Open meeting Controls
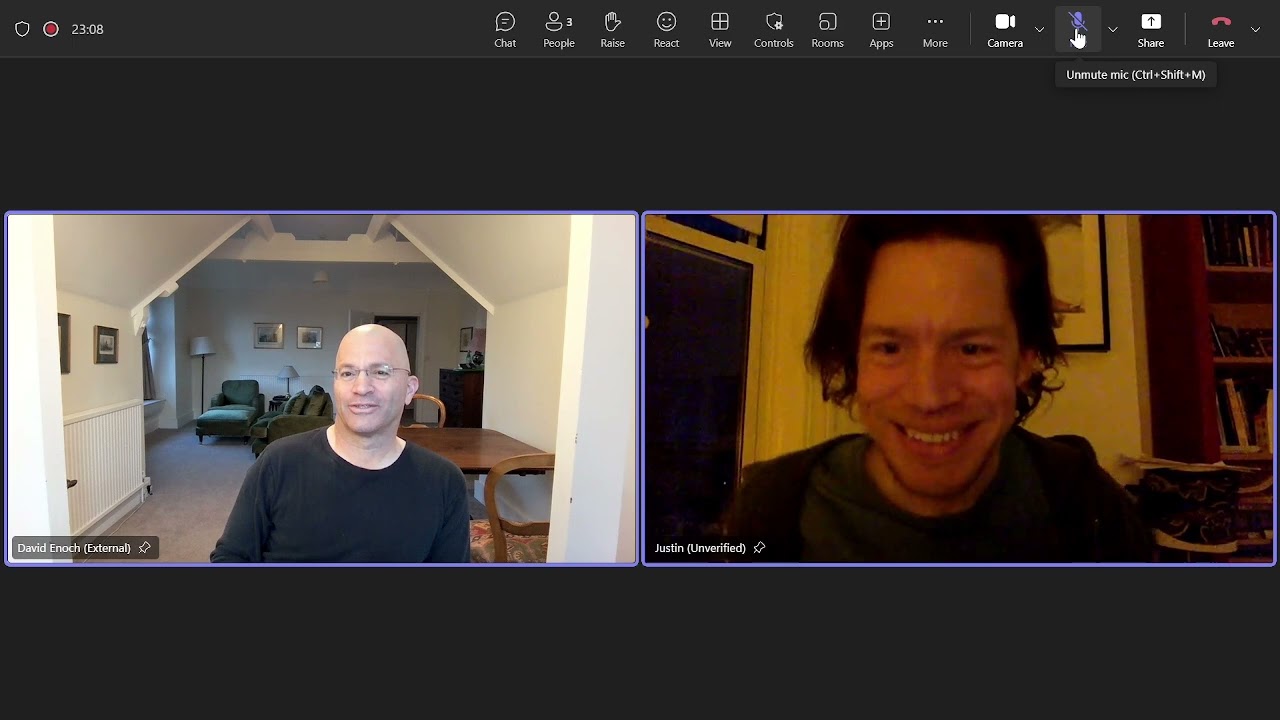 tap(774, 29)
